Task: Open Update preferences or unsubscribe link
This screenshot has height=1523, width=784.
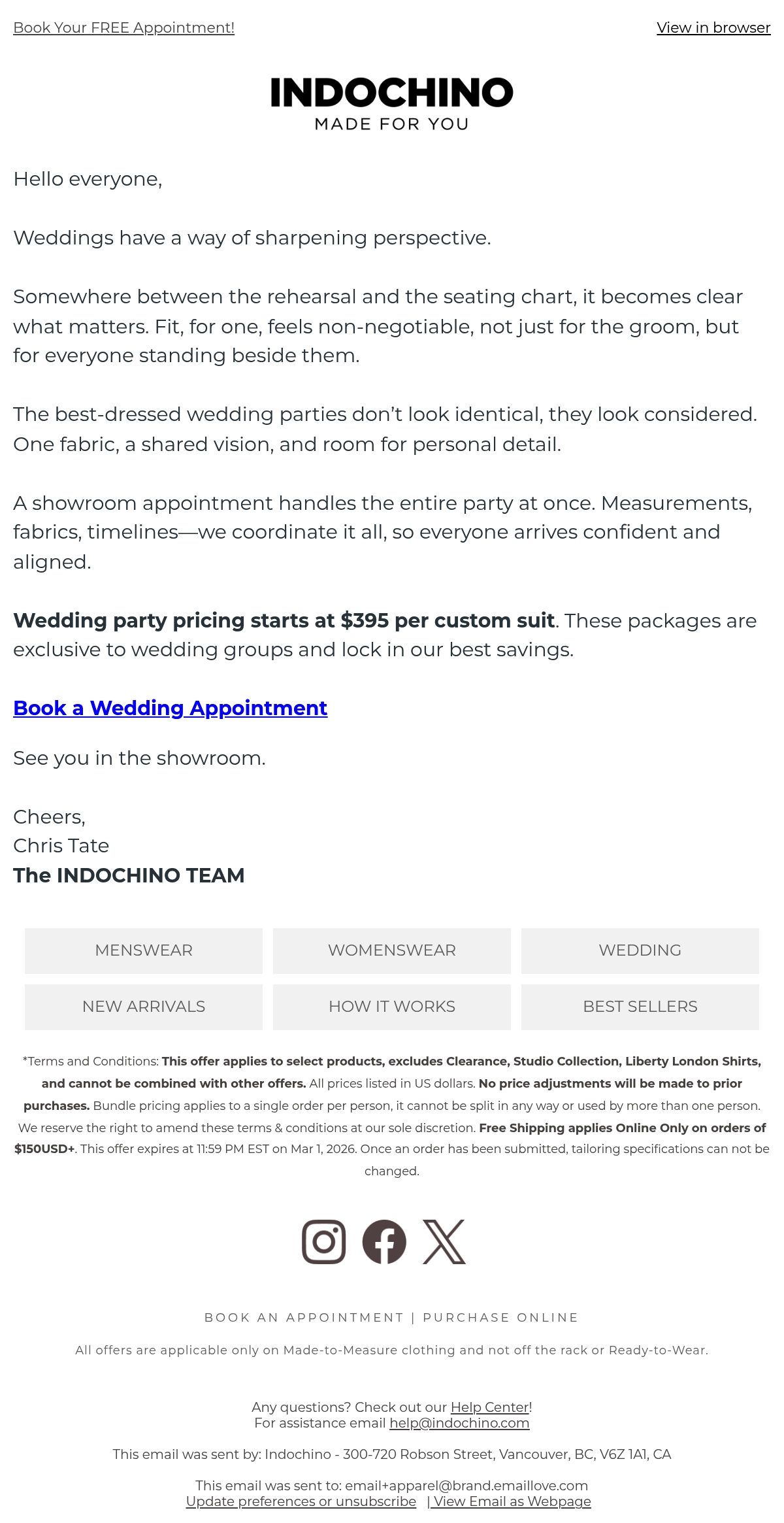Action: pos(301,1501)
